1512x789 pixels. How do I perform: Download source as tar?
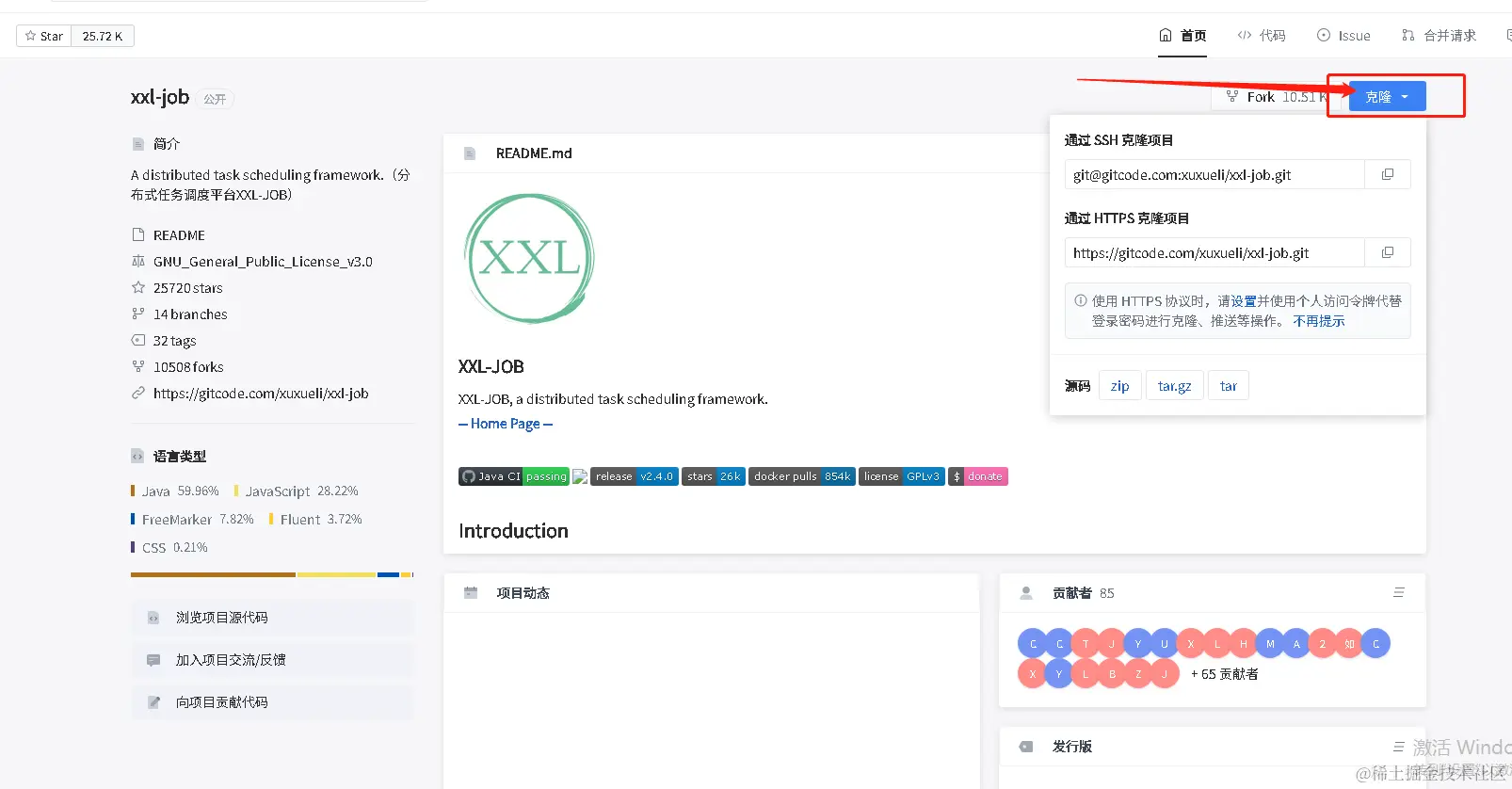(1228, 386)
